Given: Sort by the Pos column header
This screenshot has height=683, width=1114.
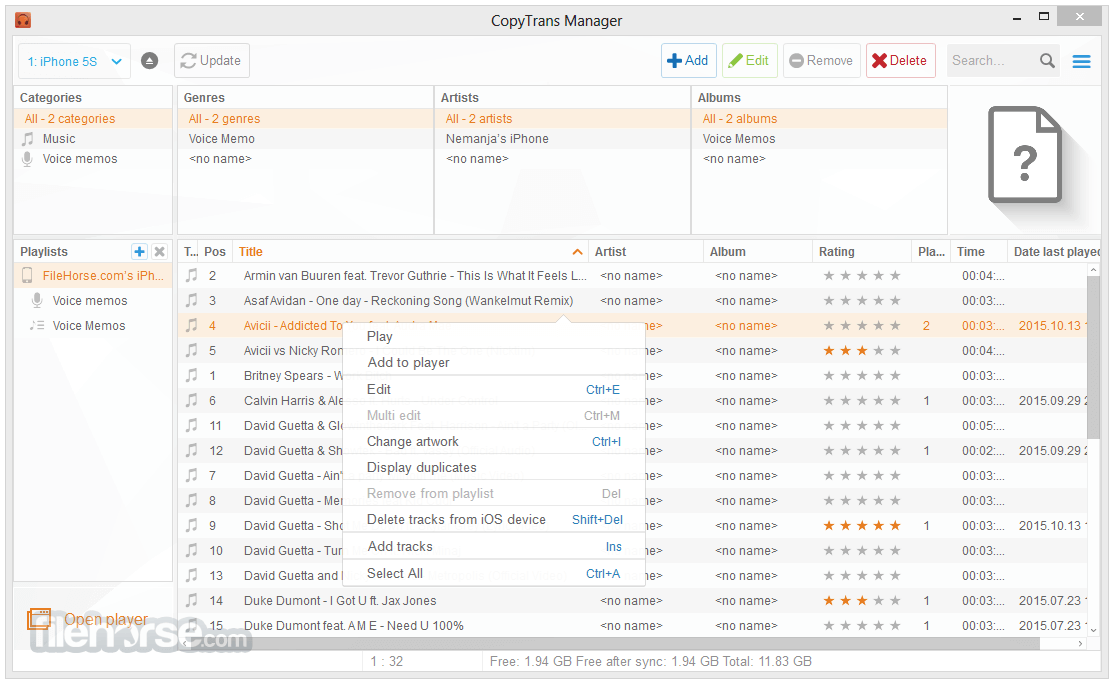Looking at the screenshot, I should (215, 252).
